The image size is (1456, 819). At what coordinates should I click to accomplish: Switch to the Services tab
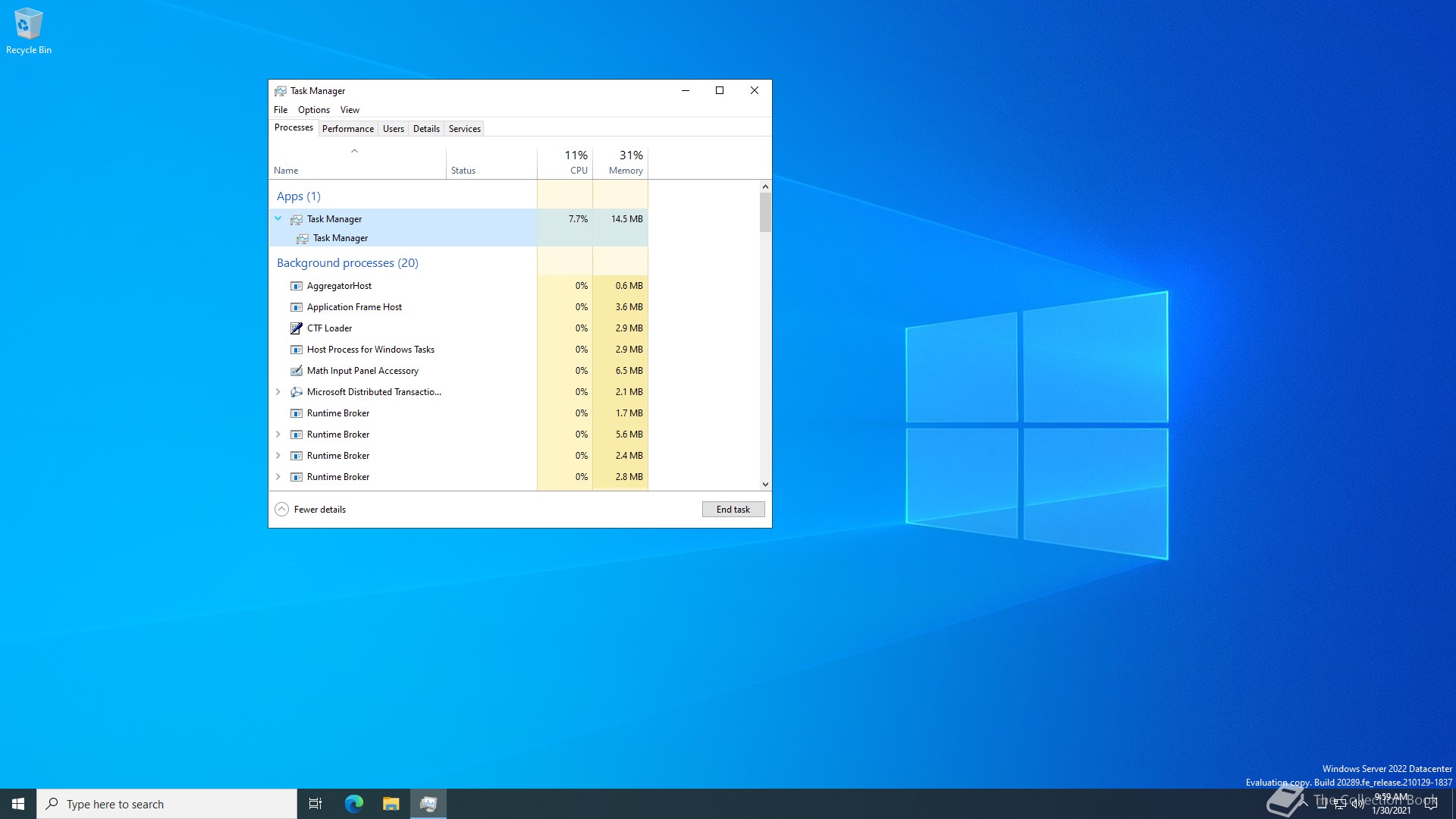(x=465, y=129)
